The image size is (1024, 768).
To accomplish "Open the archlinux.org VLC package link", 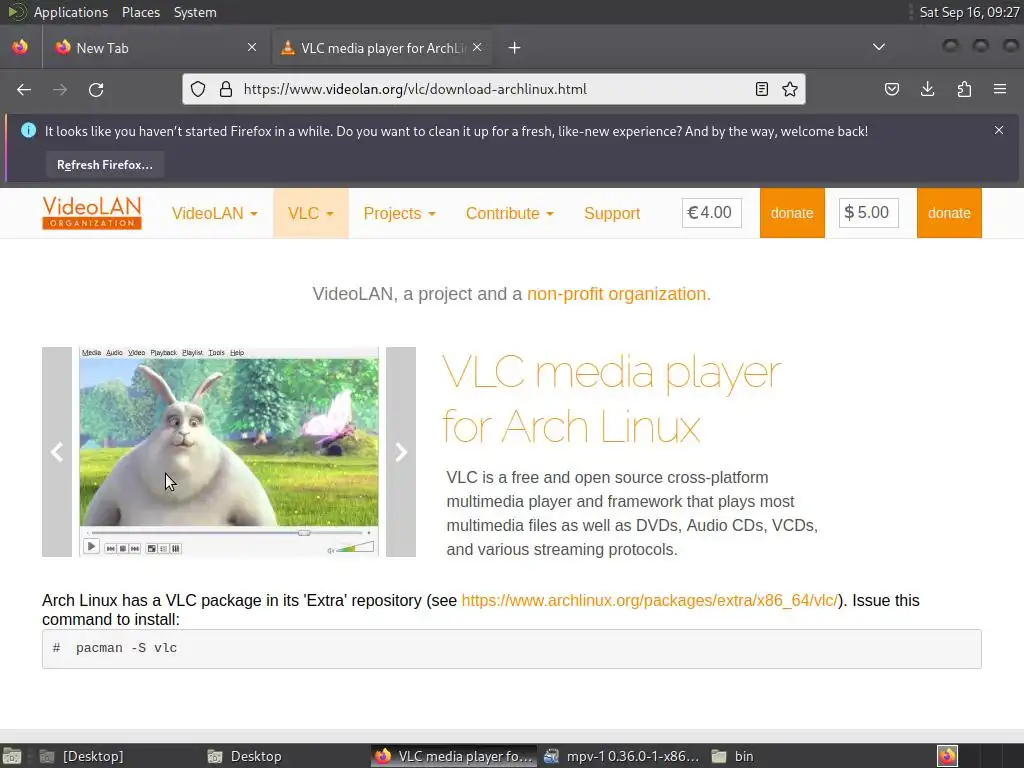I will (649, 600).
